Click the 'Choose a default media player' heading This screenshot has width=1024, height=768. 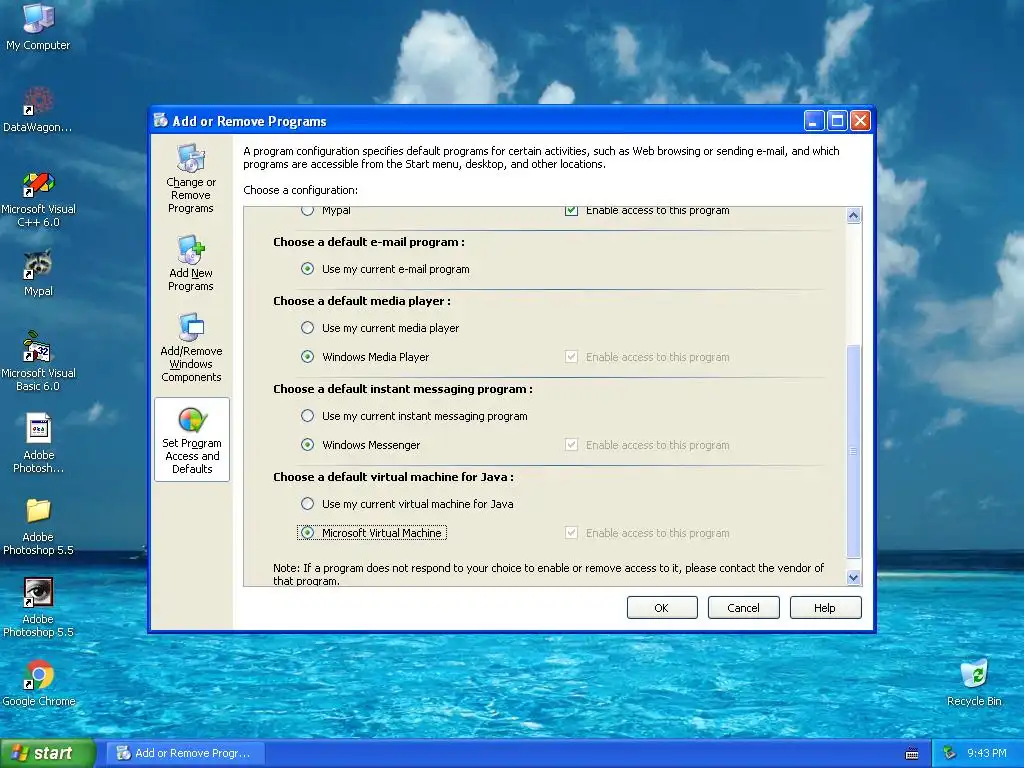[362, 301]
